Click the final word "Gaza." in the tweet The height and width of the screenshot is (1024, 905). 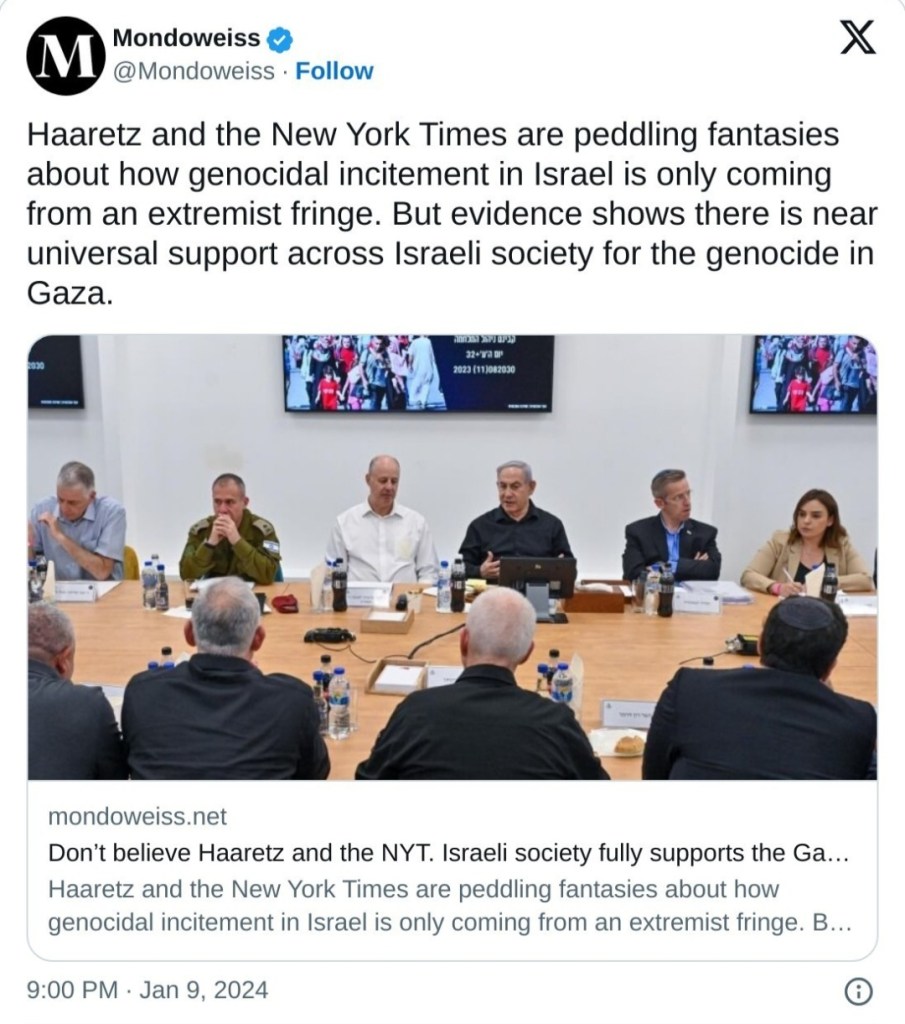click(x=70, y=294)
